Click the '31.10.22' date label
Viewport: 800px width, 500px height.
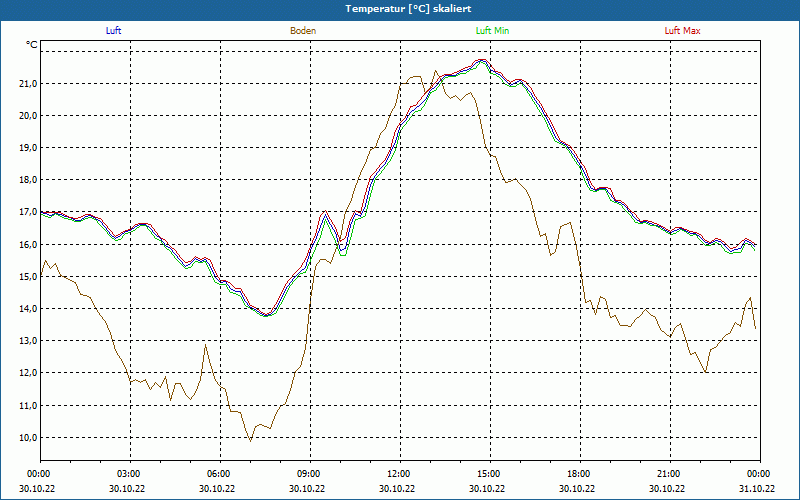click(757, 488)
